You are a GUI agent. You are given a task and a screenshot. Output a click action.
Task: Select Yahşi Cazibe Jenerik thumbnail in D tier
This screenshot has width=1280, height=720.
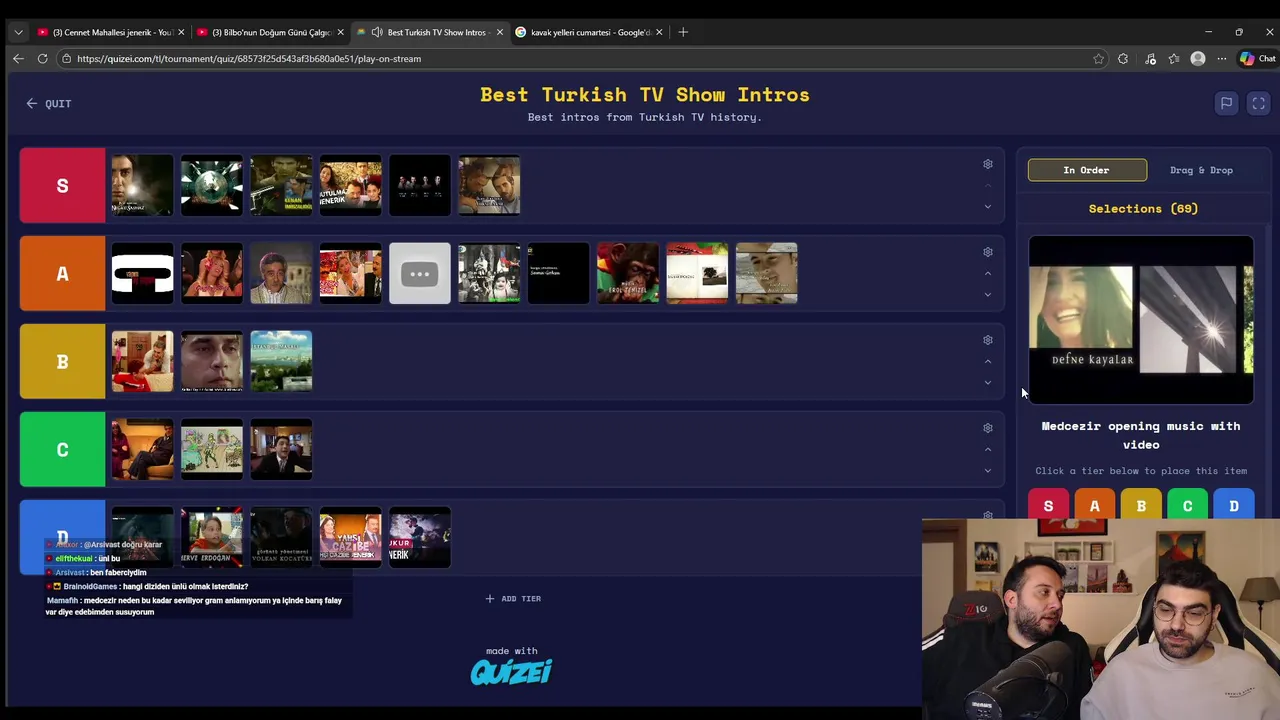tap(350, 537)
